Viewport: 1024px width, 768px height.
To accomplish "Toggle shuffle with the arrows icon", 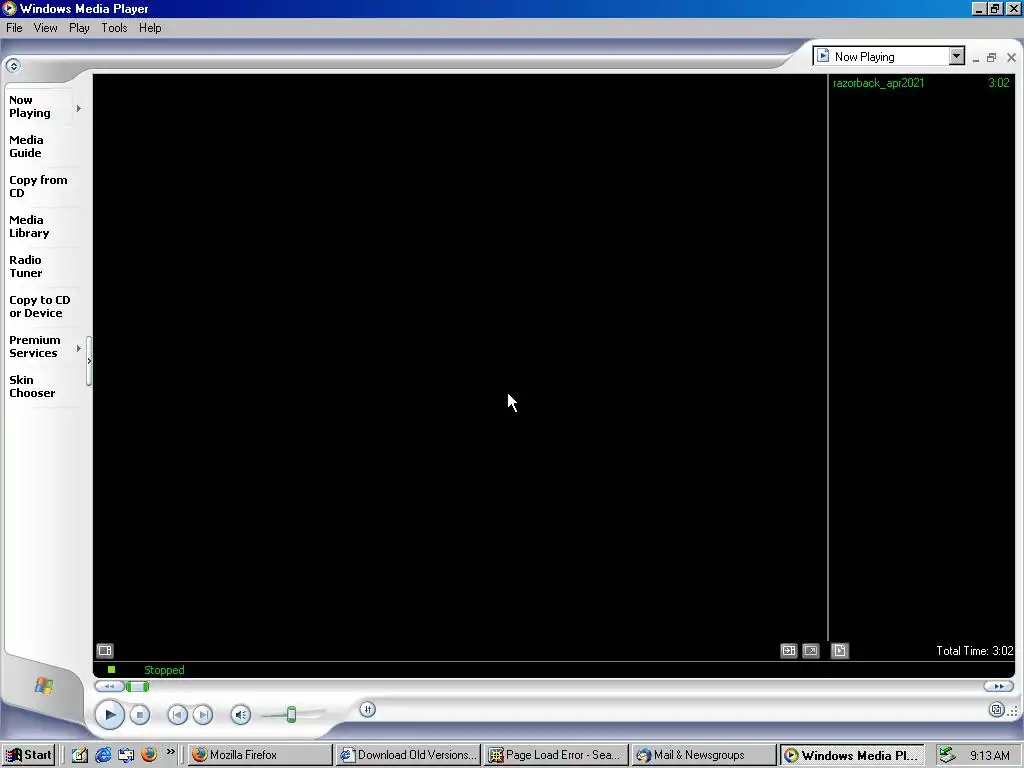I will coord(368,710).
